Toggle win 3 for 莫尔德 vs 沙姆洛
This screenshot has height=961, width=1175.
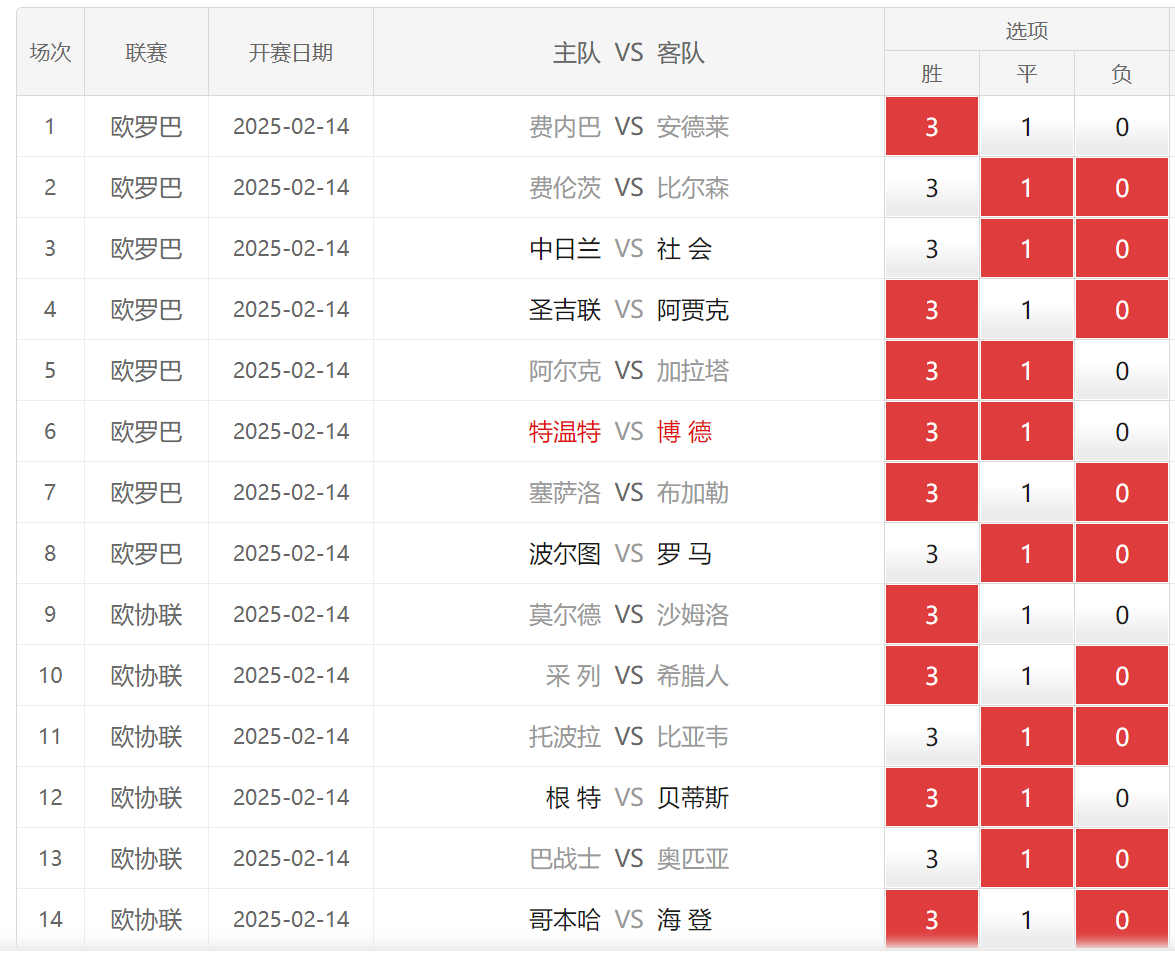(931, 615)
